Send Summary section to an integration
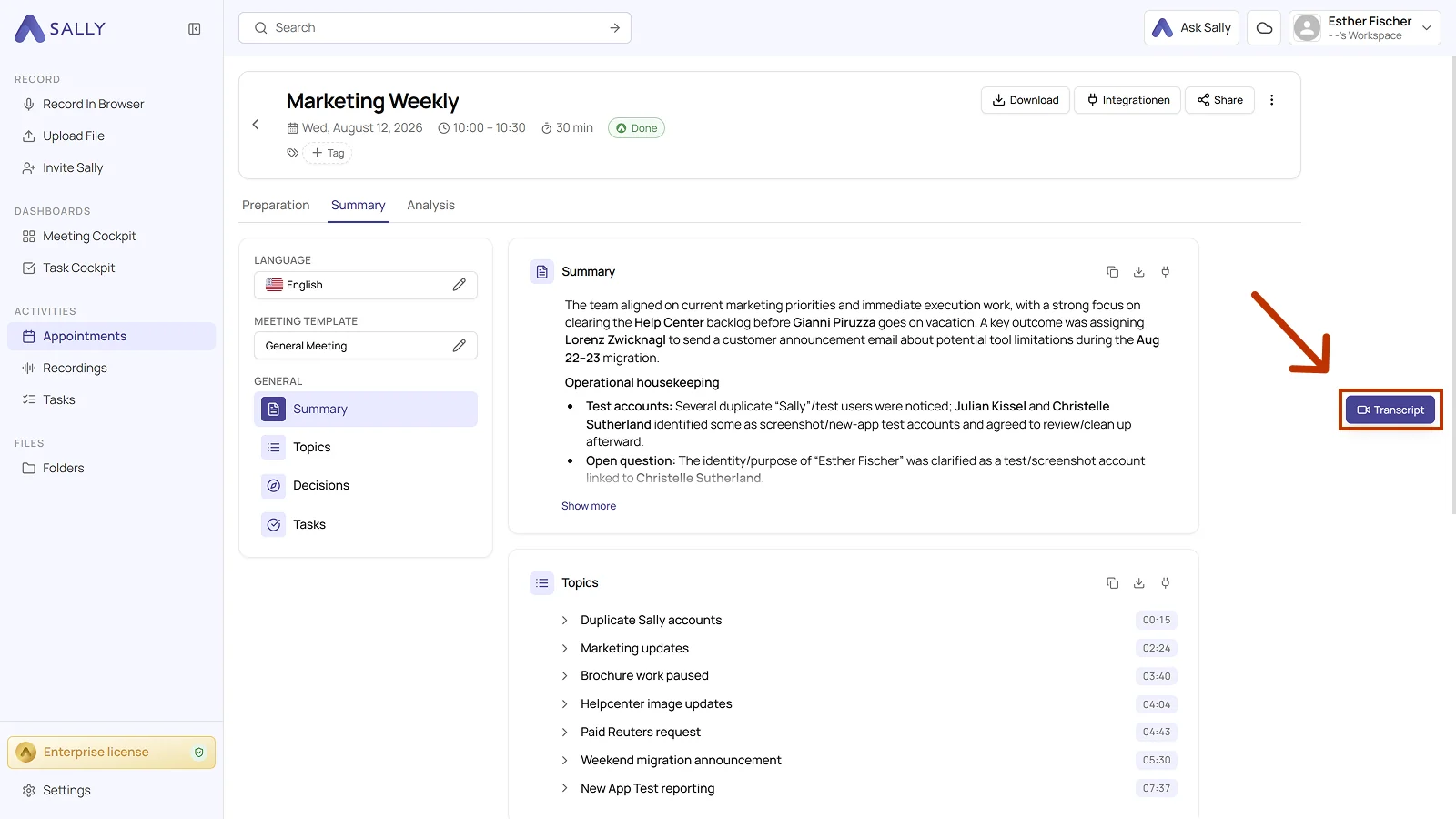This screenshot has width=1456, height=819. pos(1166,272)
